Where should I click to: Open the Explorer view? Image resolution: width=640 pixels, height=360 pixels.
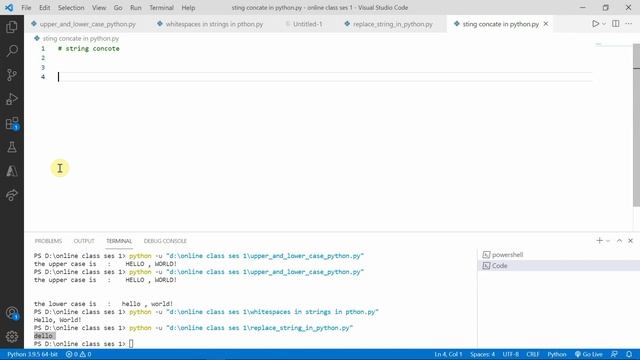pyautogui.click(x=12, y=27)
